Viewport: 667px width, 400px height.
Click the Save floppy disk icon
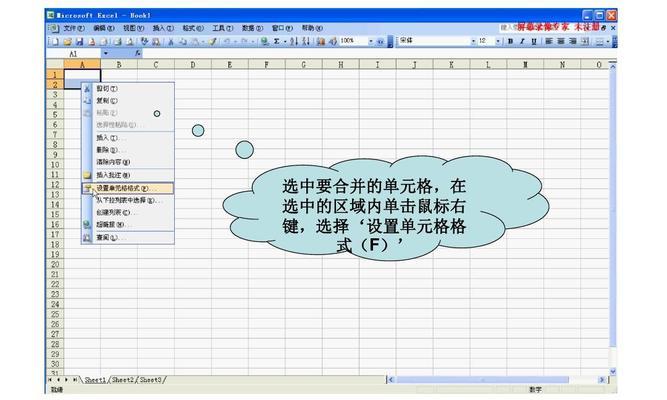79,41
